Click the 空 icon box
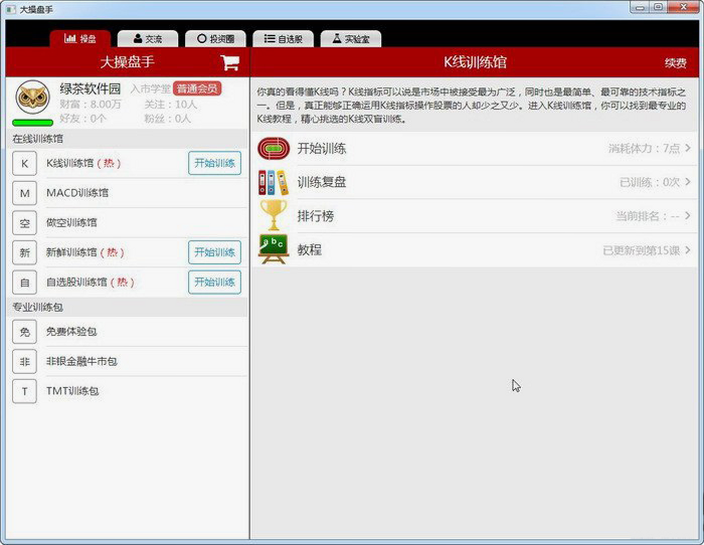The image size is (704, 545). tap(24, 223)
